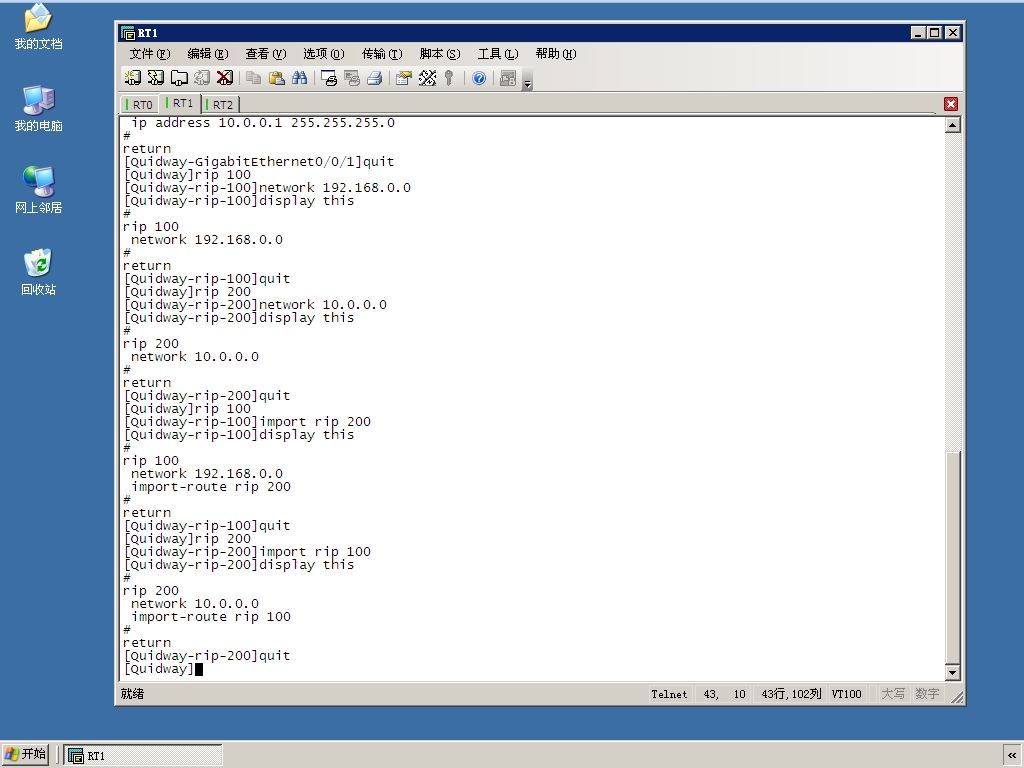The image size is (1024, 768).
Task: Open the 传输(T) menu
Action: coord(382,54)
